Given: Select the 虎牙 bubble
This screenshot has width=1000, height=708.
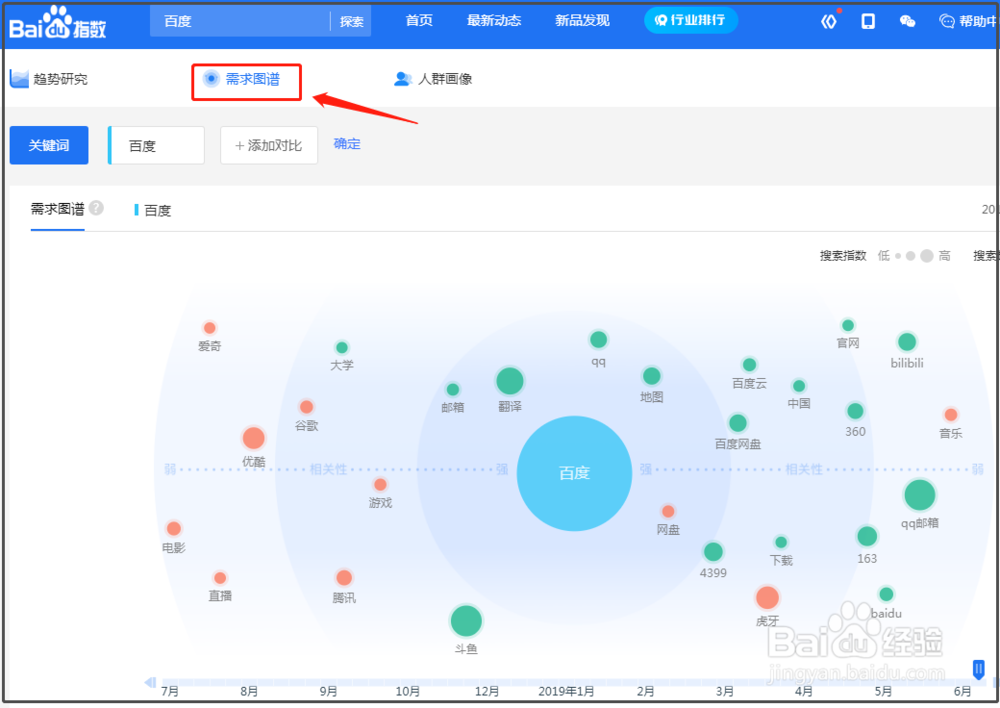Looking at the screenshot, I should [767, 598].
